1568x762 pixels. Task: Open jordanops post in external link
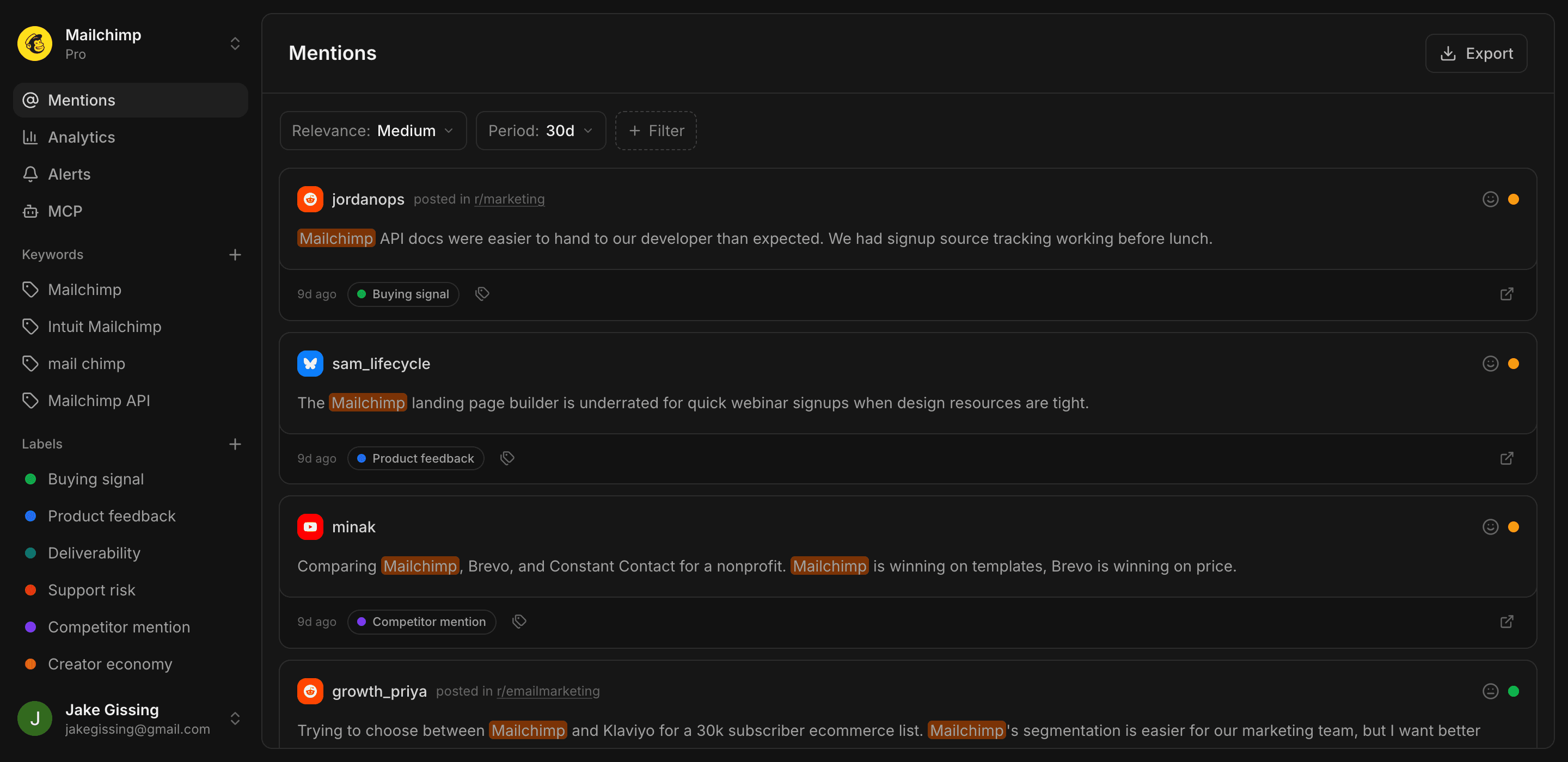pos(1506,294)
